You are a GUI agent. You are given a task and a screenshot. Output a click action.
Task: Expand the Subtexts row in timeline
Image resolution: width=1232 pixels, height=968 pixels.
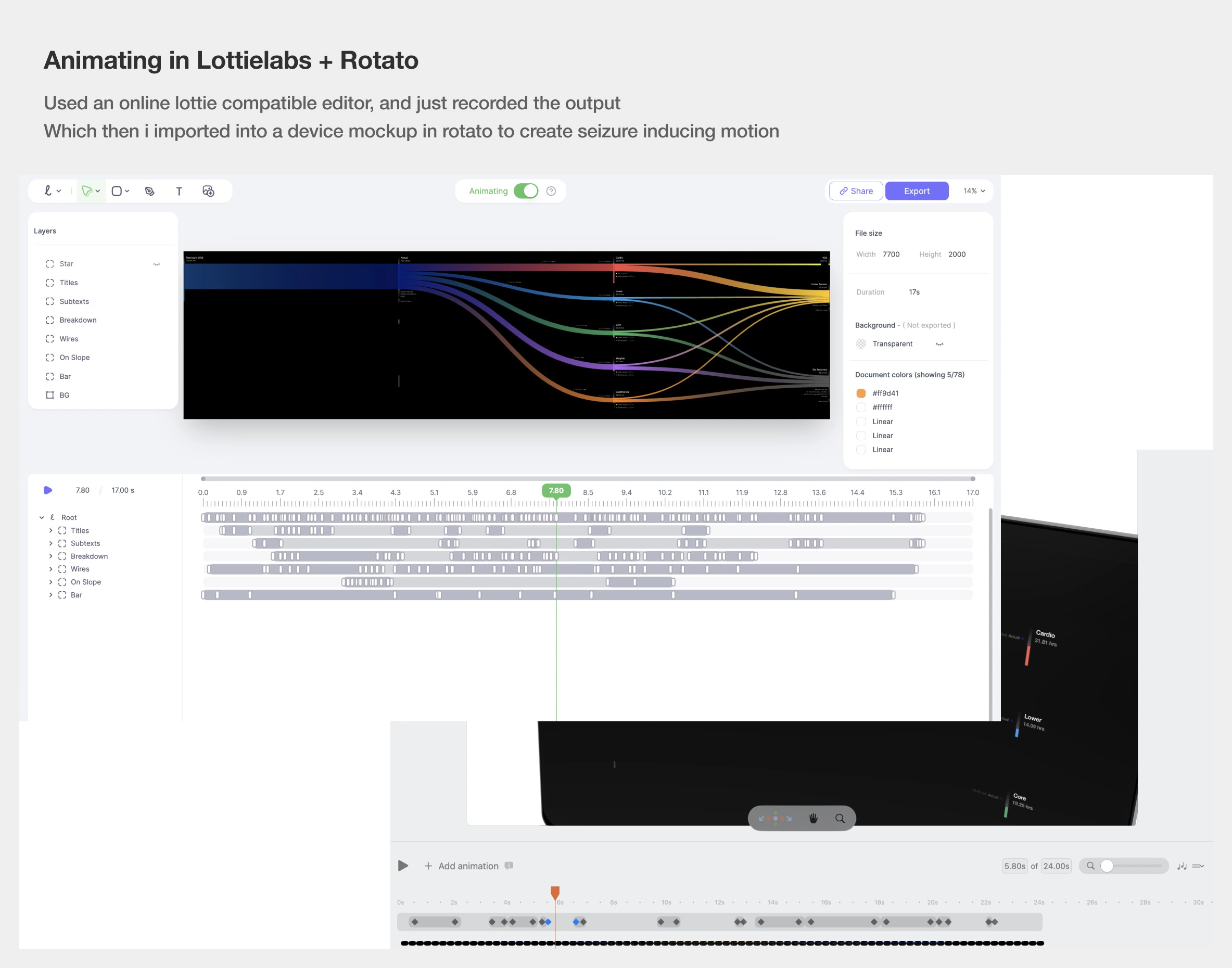click(51, 543)
